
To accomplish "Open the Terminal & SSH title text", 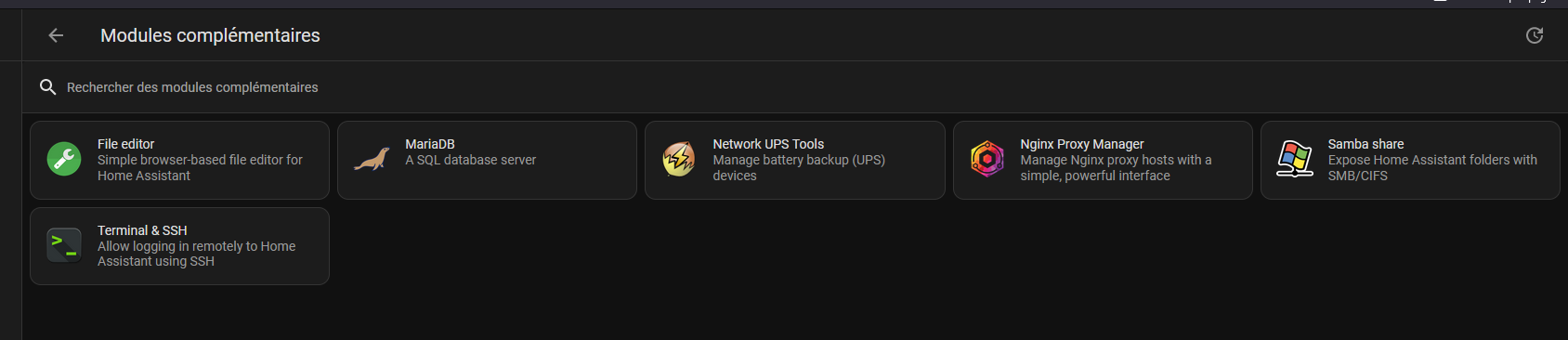I will (x=142, y=230).
